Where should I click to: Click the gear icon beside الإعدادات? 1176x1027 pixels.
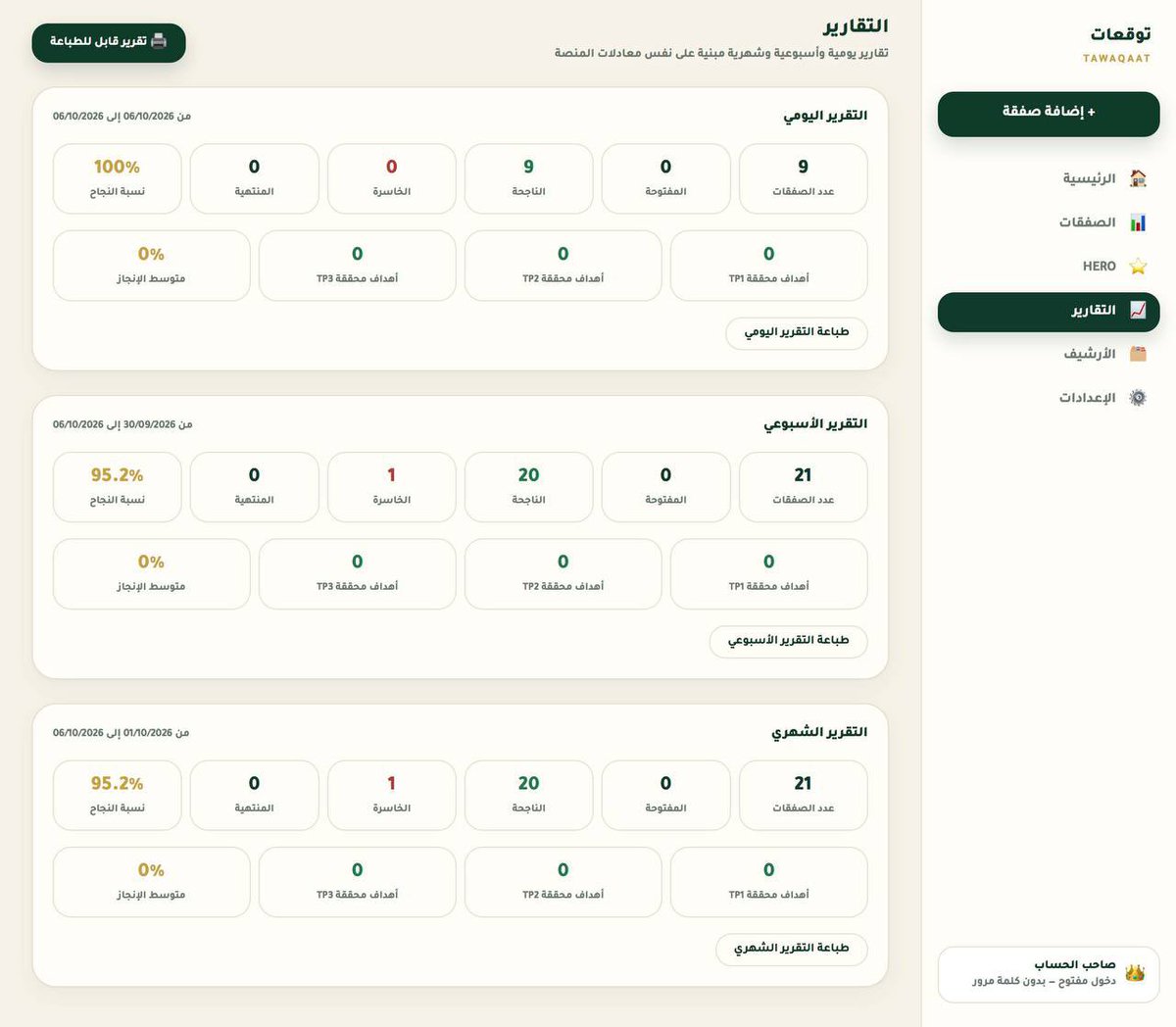click(1138, 398)
